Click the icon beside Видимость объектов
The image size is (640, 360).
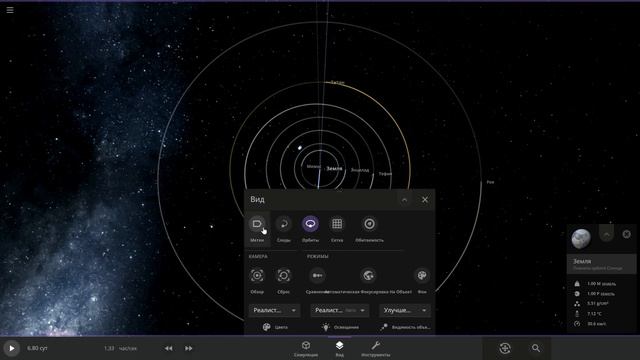[x=384, y=327]
